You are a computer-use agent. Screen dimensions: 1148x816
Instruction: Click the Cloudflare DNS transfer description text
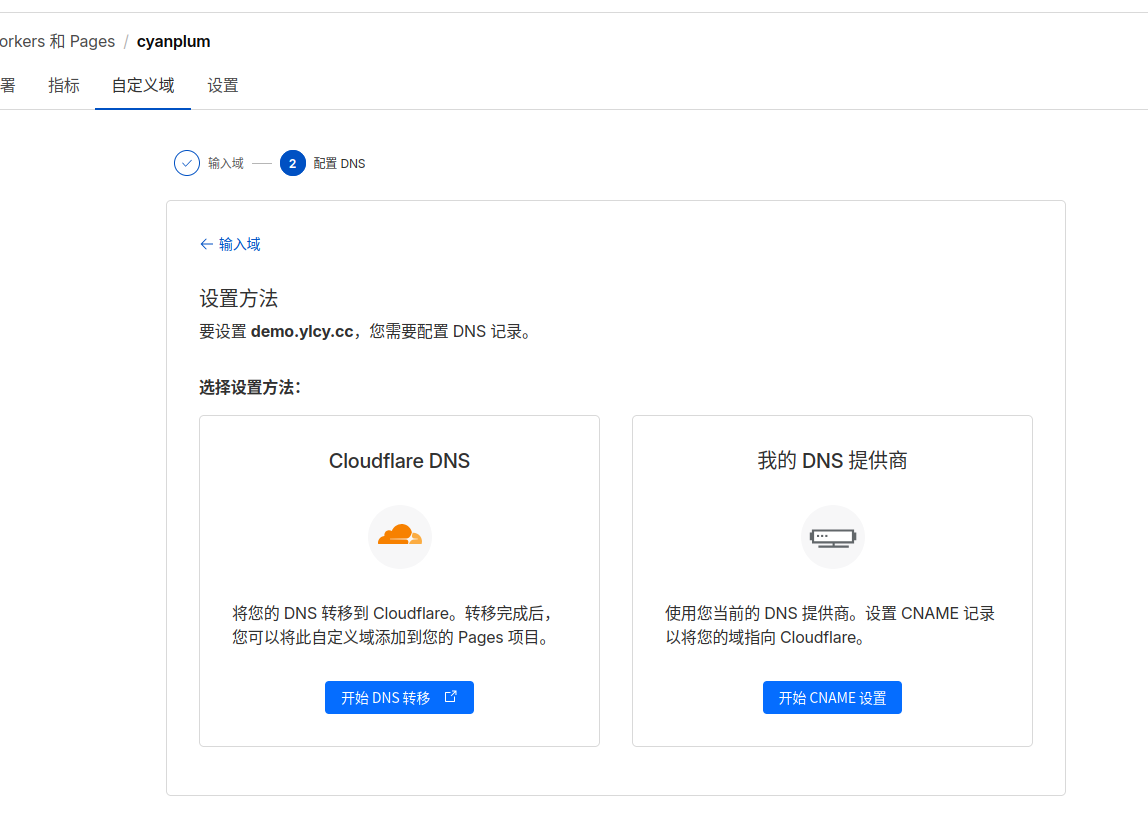pos(394,625)
